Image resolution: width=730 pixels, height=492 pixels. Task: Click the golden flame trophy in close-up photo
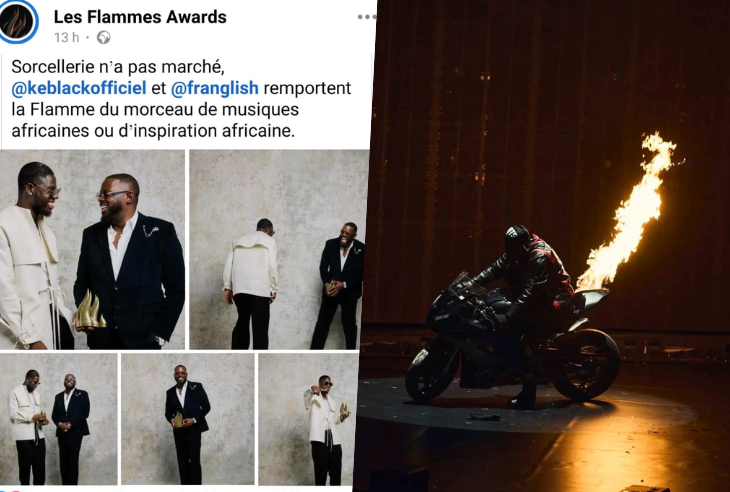point(91,310)
